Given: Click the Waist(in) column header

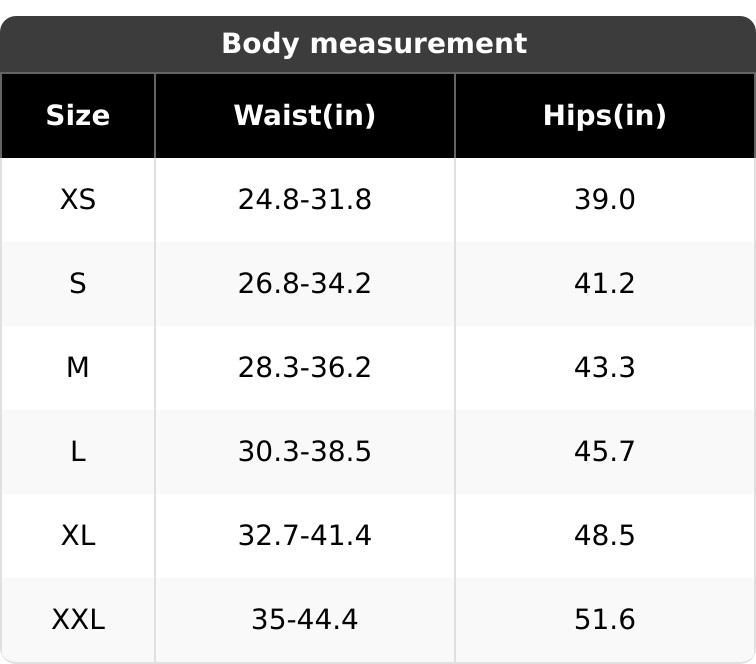Looking at the screenshot, I should tap(304, 116).
